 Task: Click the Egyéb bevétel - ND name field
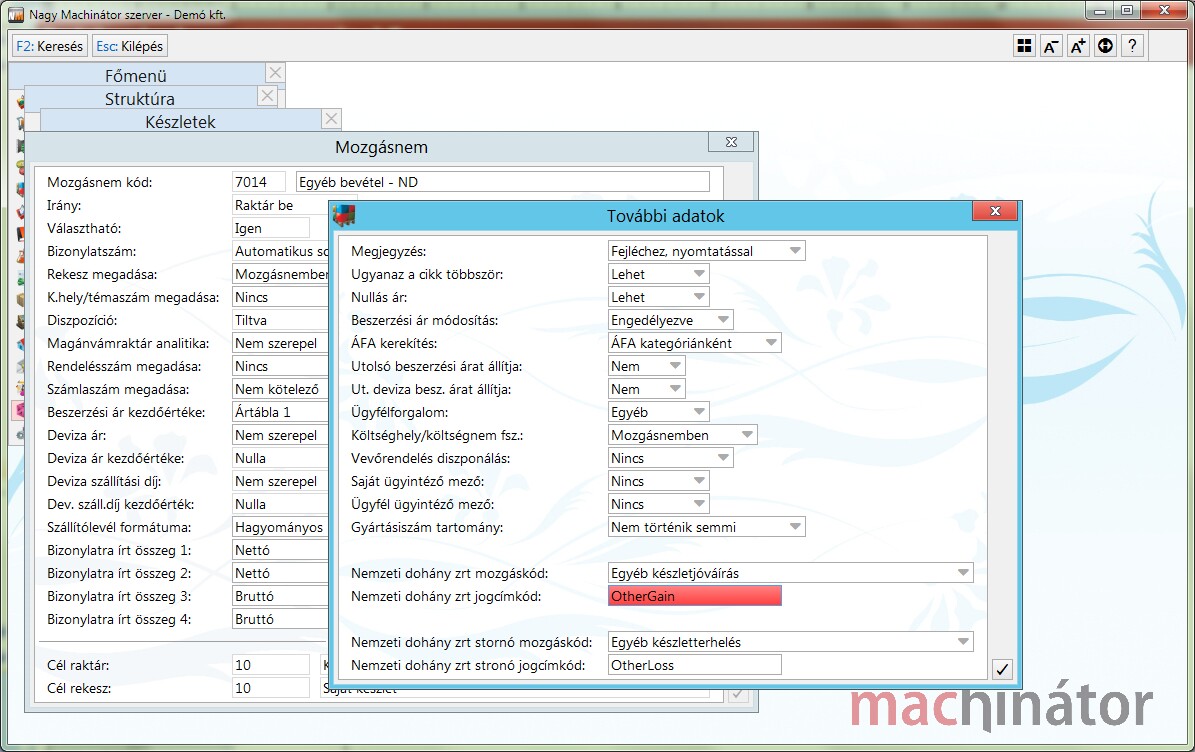coord(502,182)
